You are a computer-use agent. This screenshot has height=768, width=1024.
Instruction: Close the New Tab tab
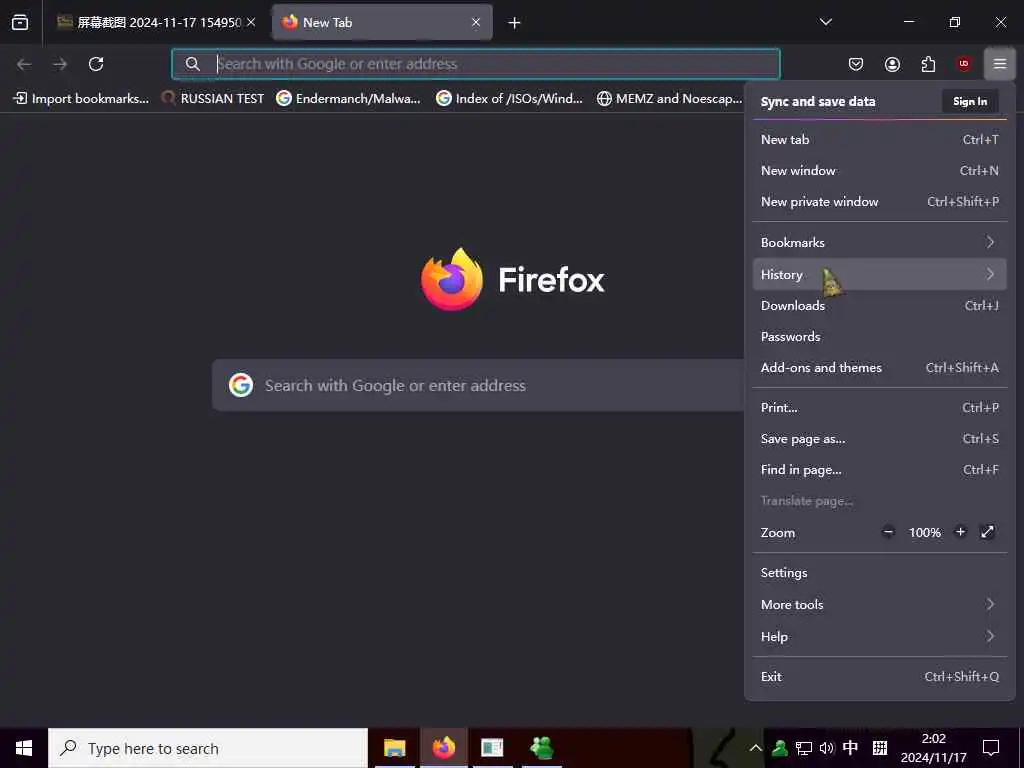point(476,22)
